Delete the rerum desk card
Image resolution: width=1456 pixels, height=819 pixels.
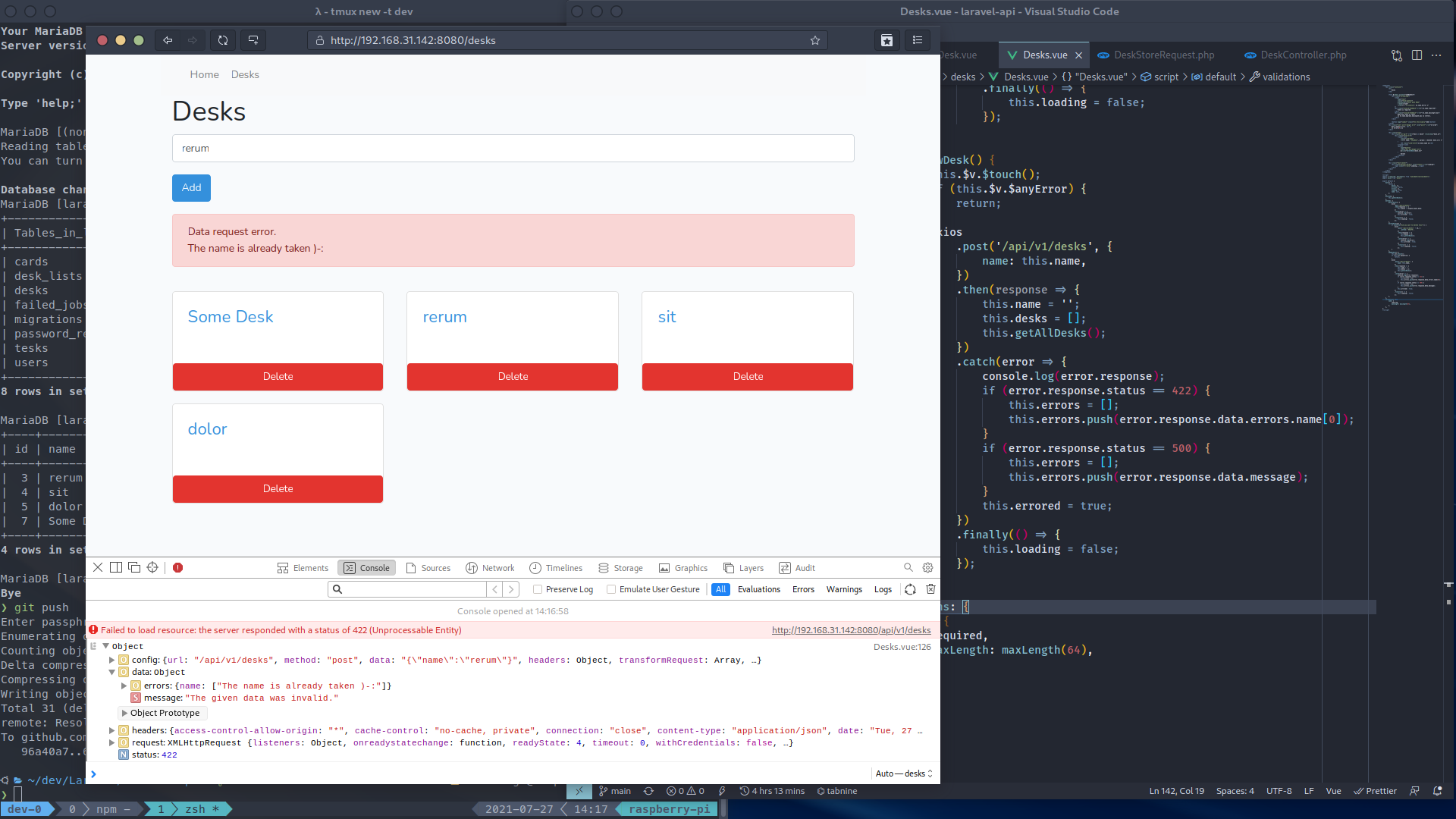point(513,377)
